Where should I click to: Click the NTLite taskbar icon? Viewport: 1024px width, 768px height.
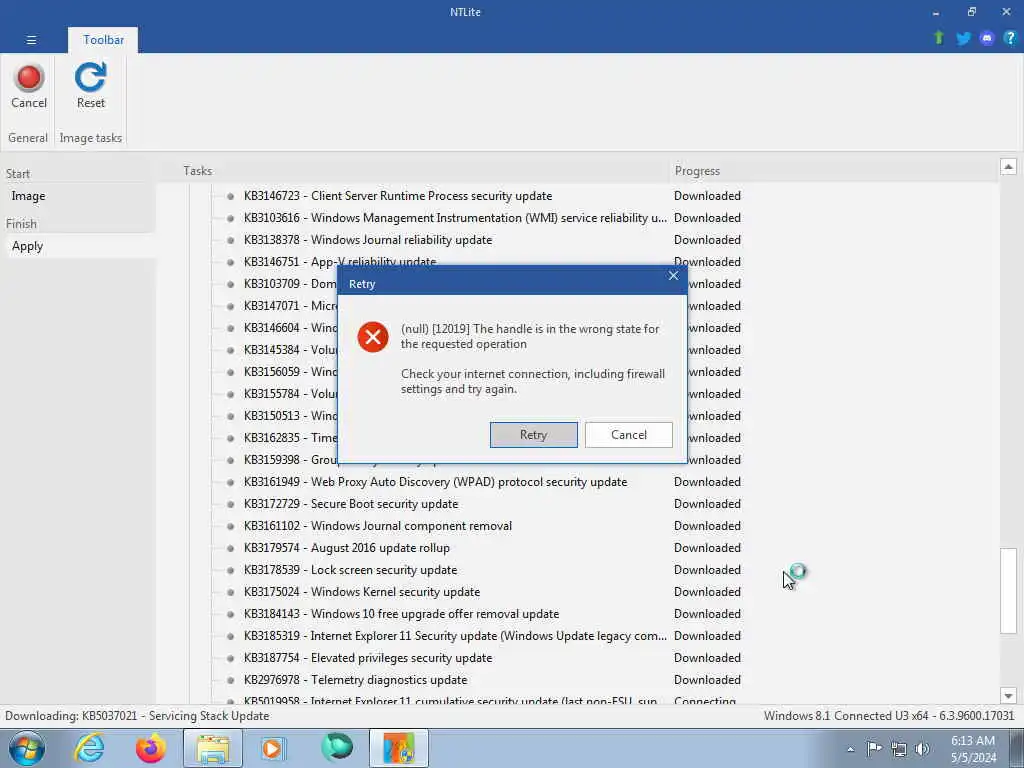tap(399, 748)
